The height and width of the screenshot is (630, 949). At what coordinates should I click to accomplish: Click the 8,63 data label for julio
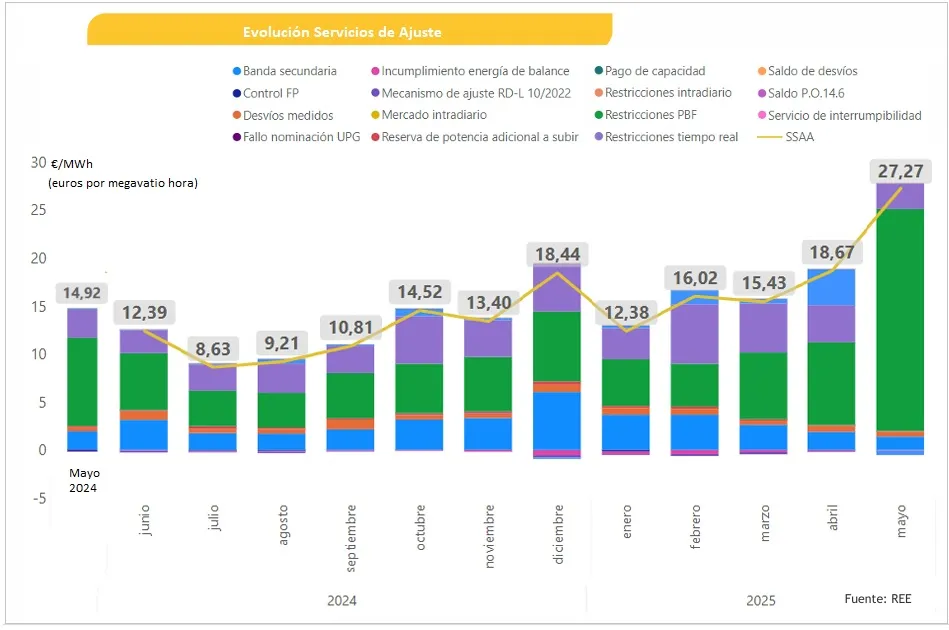point(213,349)
